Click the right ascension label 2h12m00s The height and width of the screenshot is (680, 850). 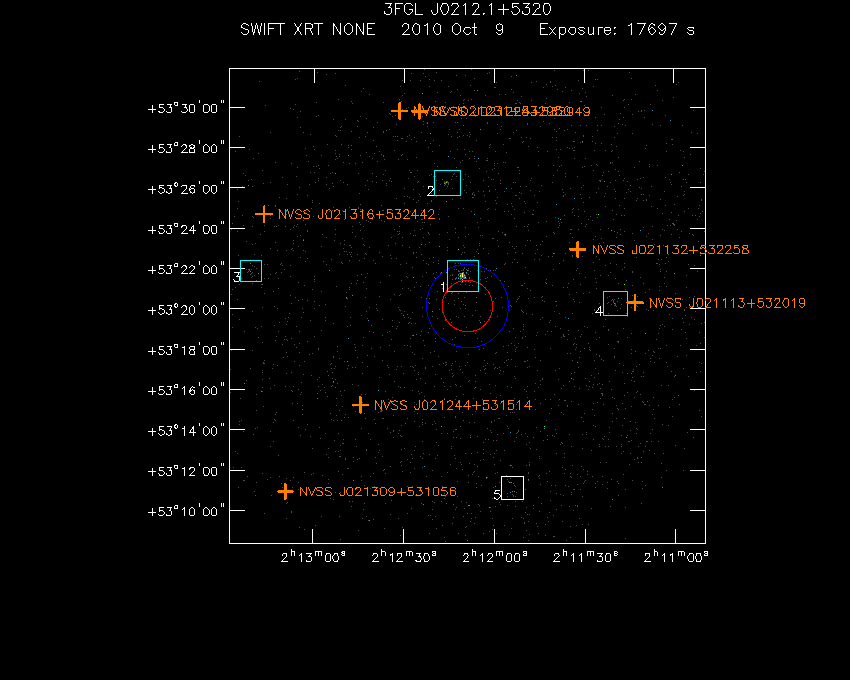coord(494,557)
